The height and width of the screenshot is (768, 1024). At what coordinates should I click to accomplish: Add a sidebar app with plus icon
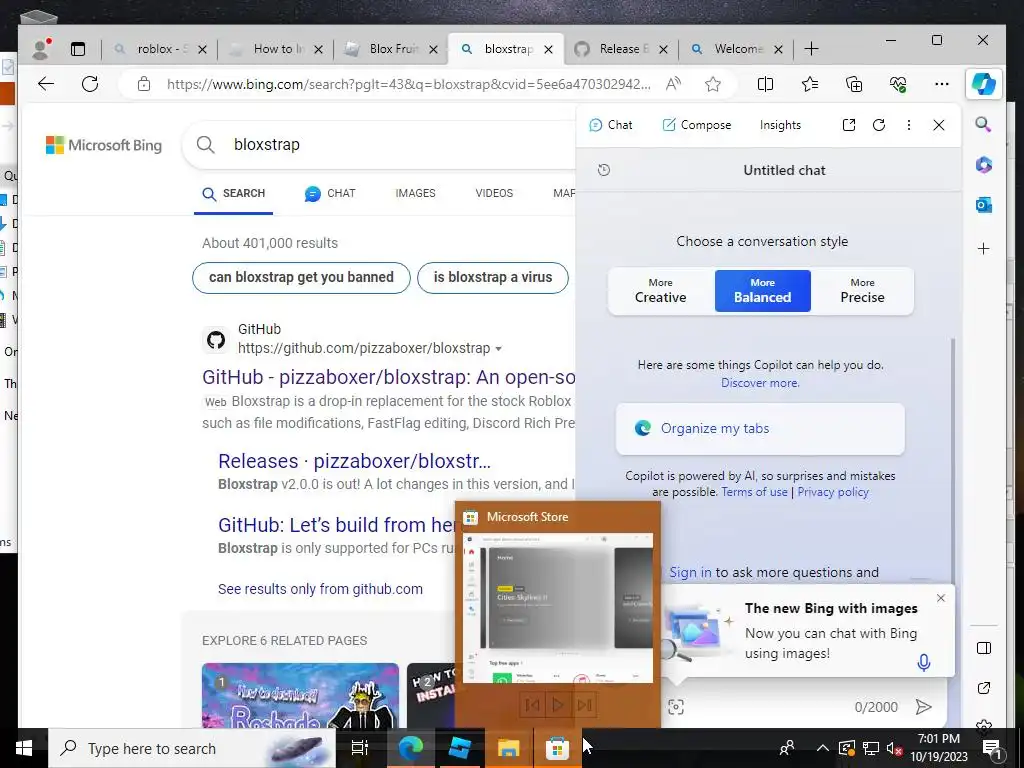[984, 248]
